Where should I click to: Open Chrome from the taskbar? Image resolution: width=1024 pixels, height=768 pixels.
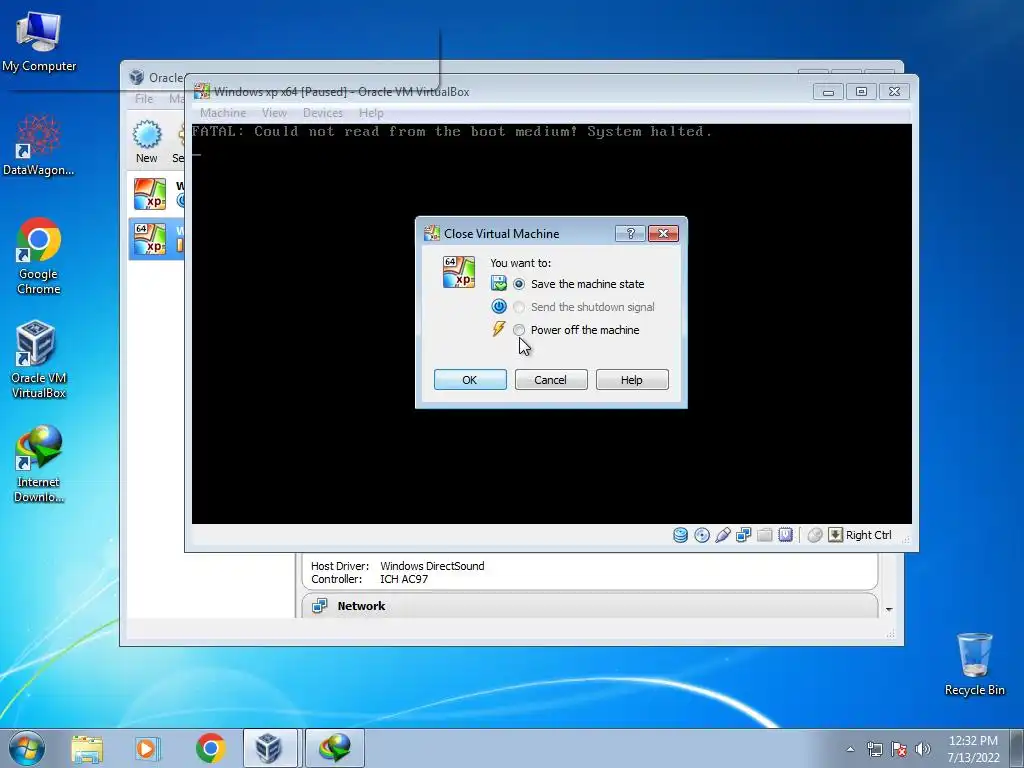pos(210,748)
